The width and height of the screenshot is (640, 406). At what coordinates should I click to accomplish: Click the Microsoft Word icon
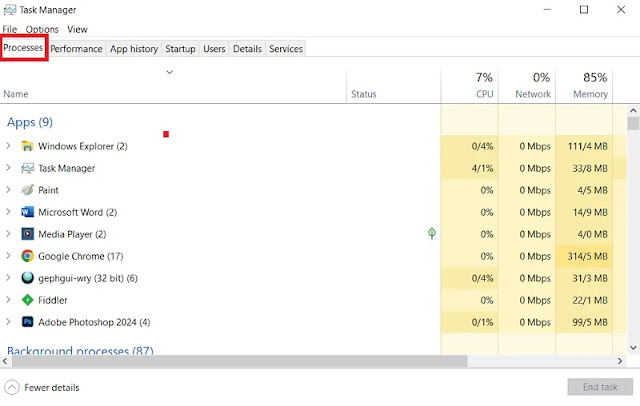tap(27, 212)
